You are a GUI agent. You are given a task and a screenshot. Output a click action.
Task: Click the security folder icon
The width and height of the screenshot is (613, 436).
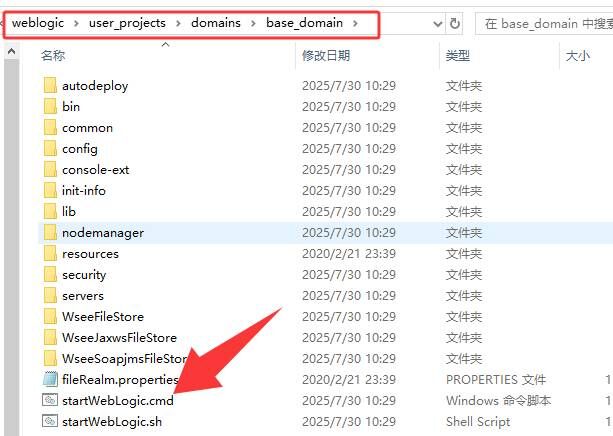(x=50, y=275)
